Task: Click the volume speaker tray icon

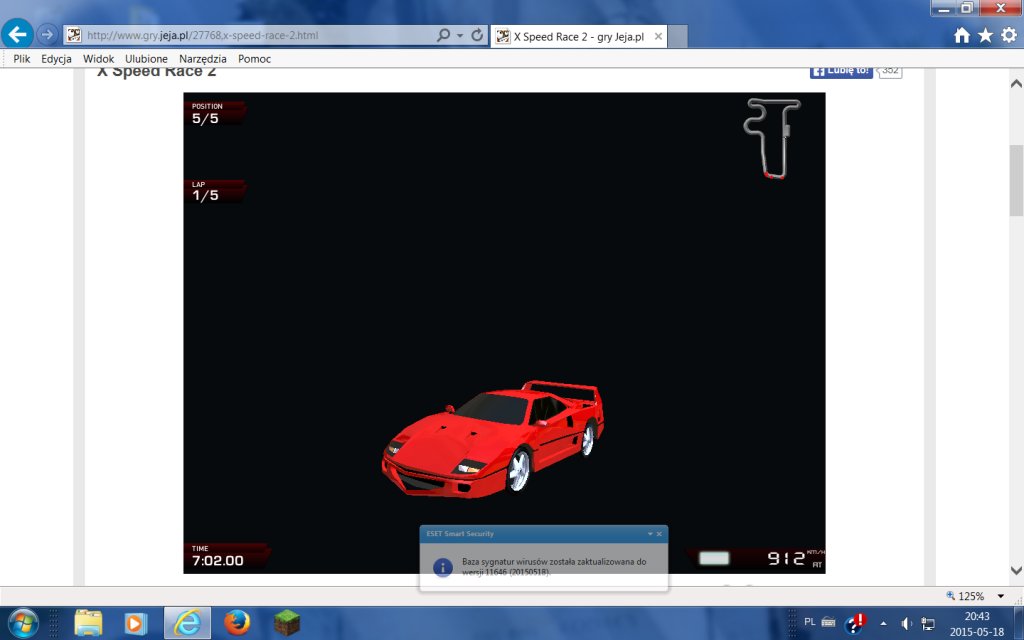Action: [906, 624]
